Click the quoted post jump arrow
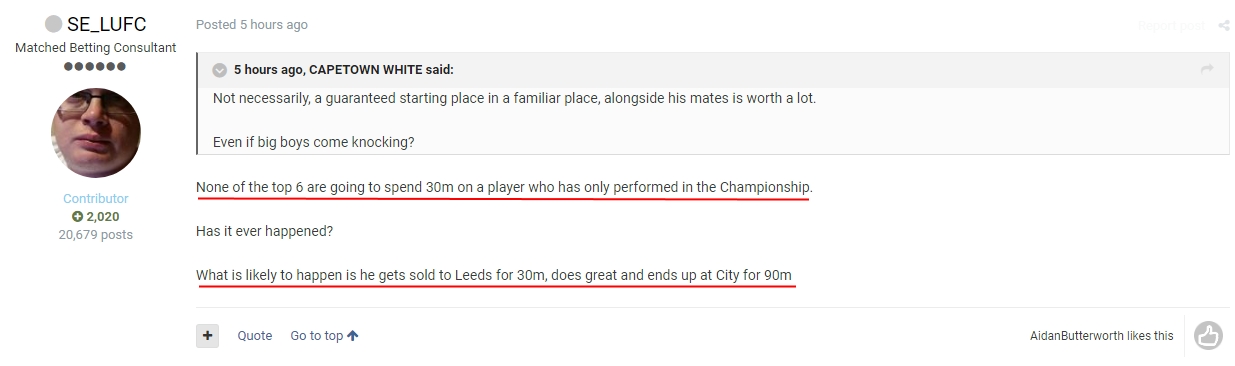 point(1207,69)
